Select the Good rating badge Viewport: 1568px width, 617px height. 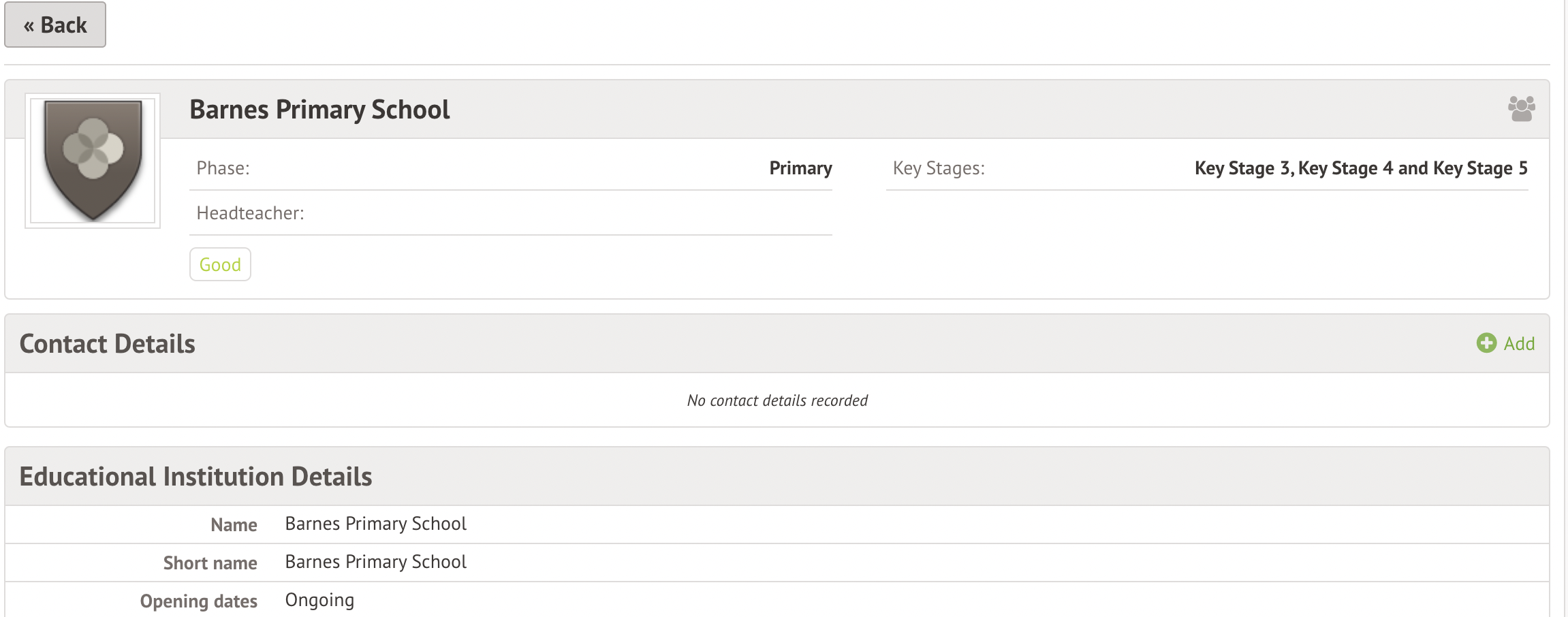point(220,264)
